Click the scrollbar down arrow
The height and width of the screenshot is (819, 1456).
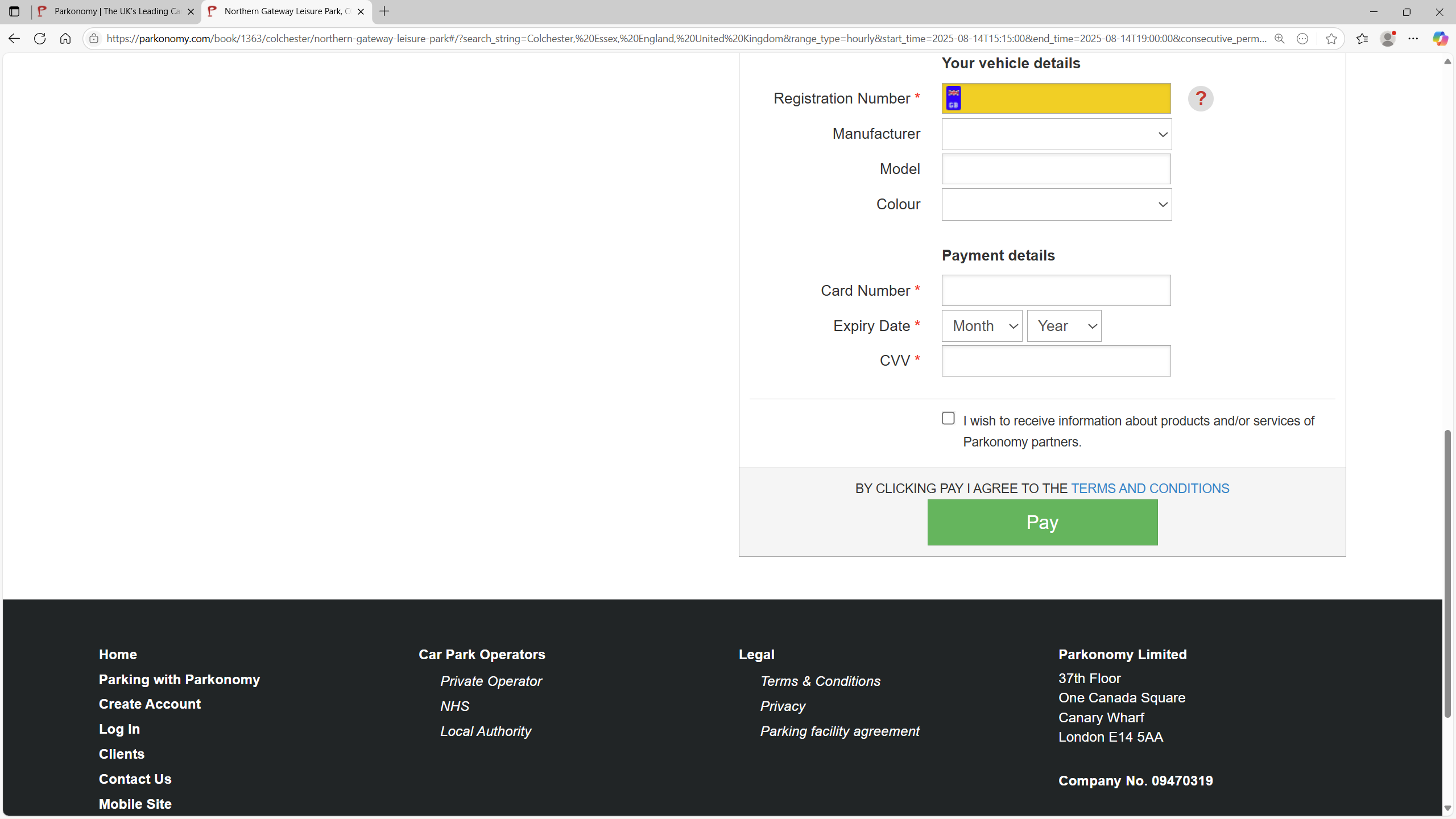click(x=1447, y=808)
